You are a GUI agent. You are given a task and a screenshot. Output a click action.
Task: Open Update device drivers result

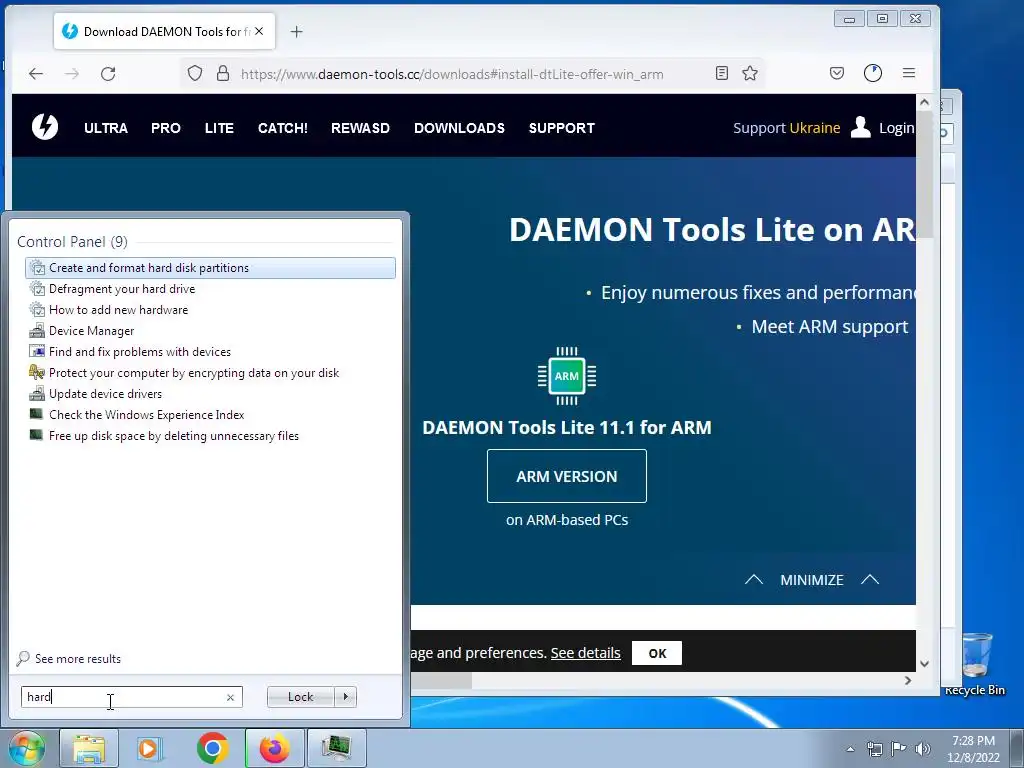click(x=210, y=394)
